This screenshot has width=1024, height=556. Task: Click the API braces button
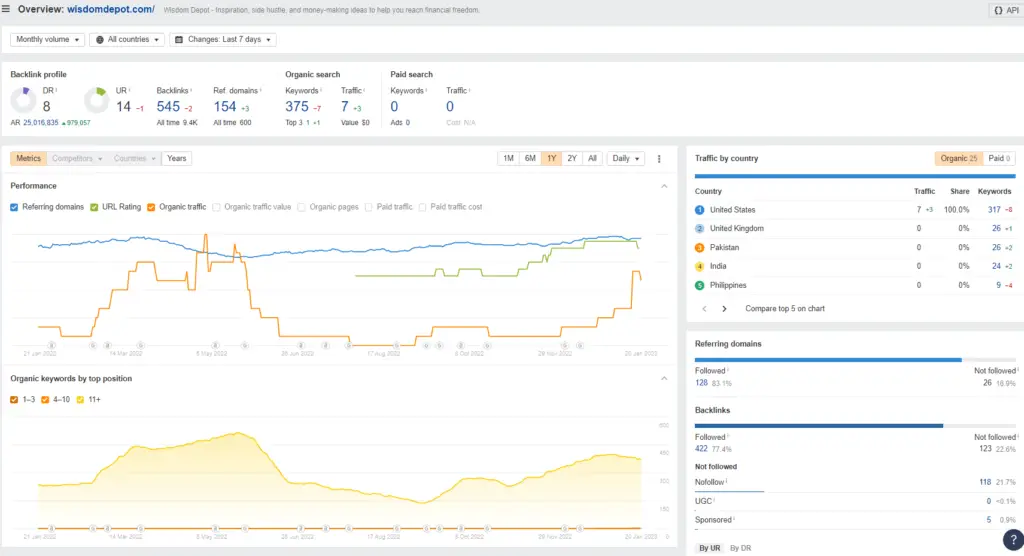[x=1006, y=10]
